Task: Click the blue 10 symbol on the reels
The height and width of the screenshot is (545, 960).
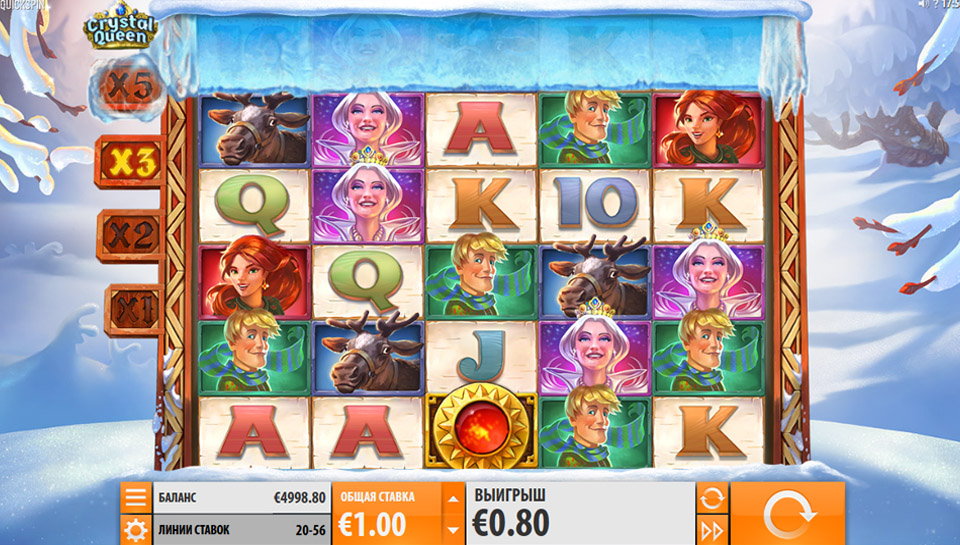Action: coord(594,203)
